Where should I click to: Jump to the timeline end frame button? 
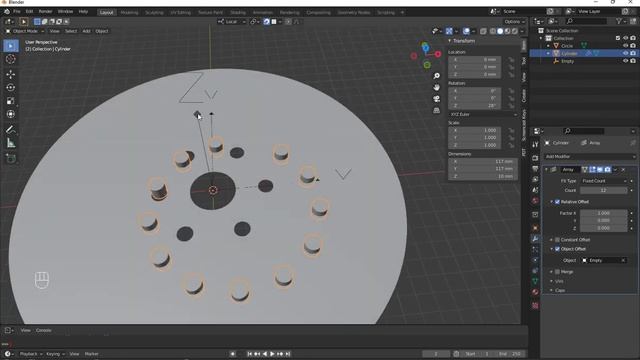(288, 354)
